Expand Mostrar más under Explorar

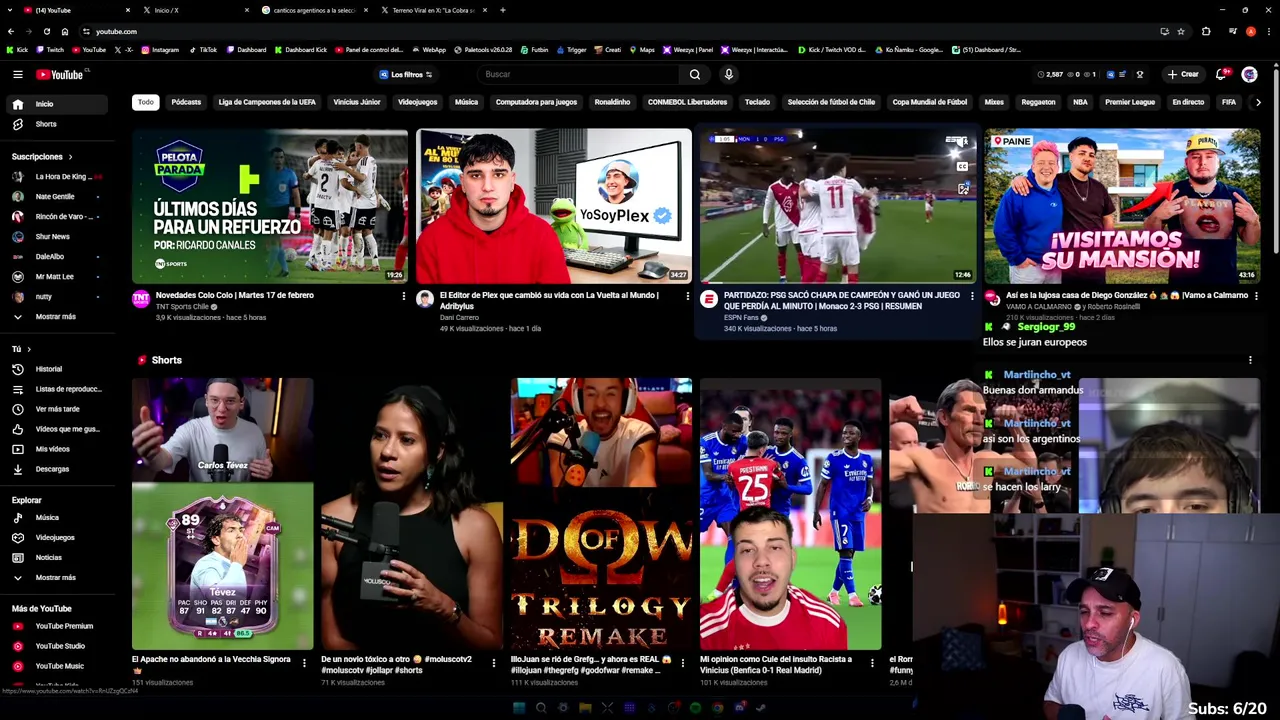(x=58, y=578)
